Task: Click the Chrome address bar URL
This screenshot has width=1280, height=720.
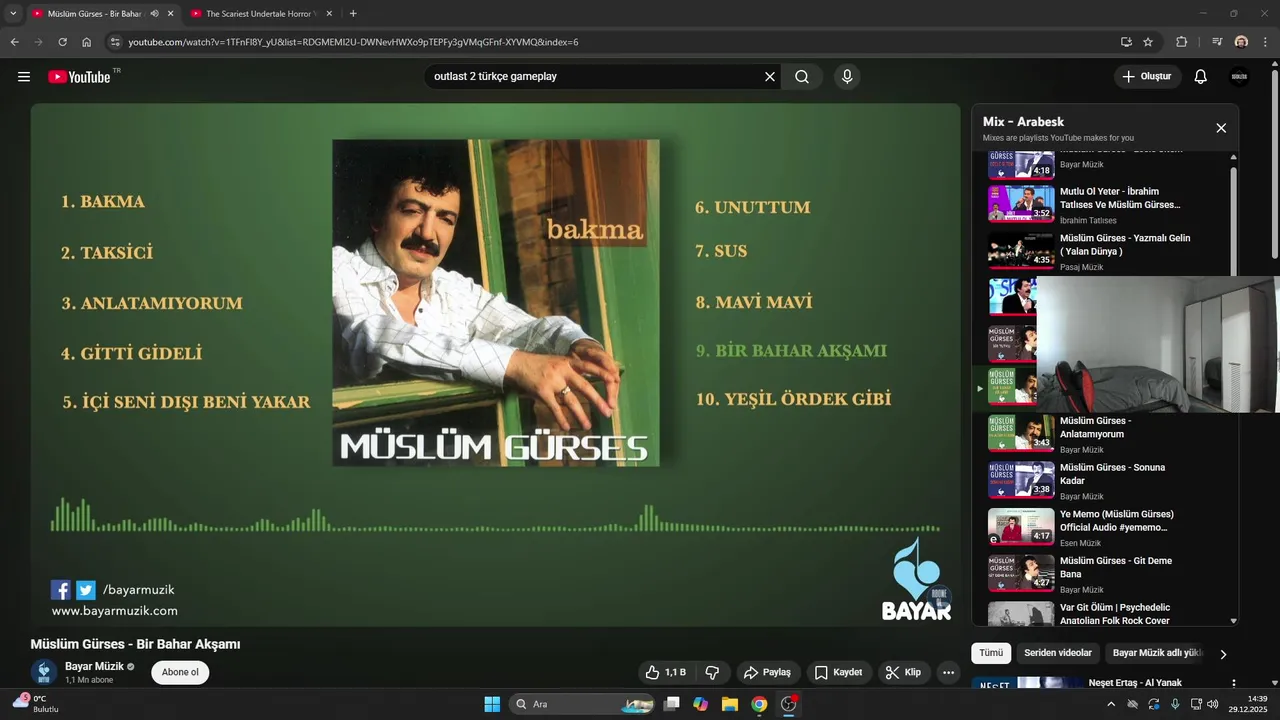Action: pos(353,42)
